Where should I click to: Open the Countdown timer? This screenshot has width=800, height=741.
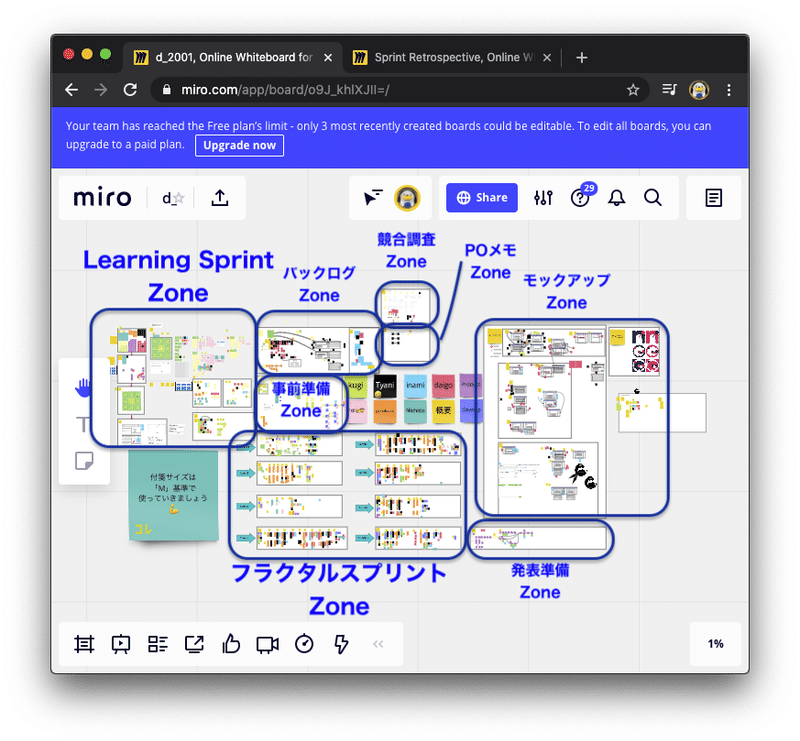[303, 644]
